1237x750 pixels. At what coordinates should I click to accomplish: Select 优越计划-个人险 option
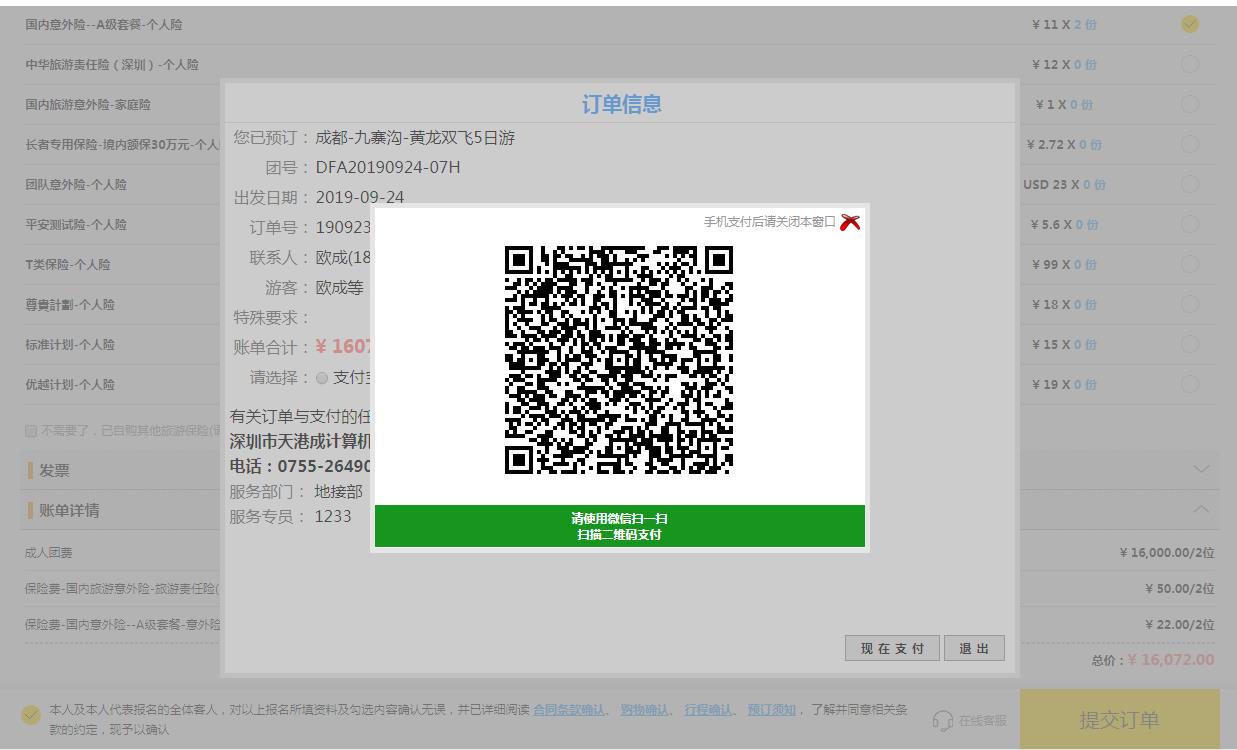1190,384
